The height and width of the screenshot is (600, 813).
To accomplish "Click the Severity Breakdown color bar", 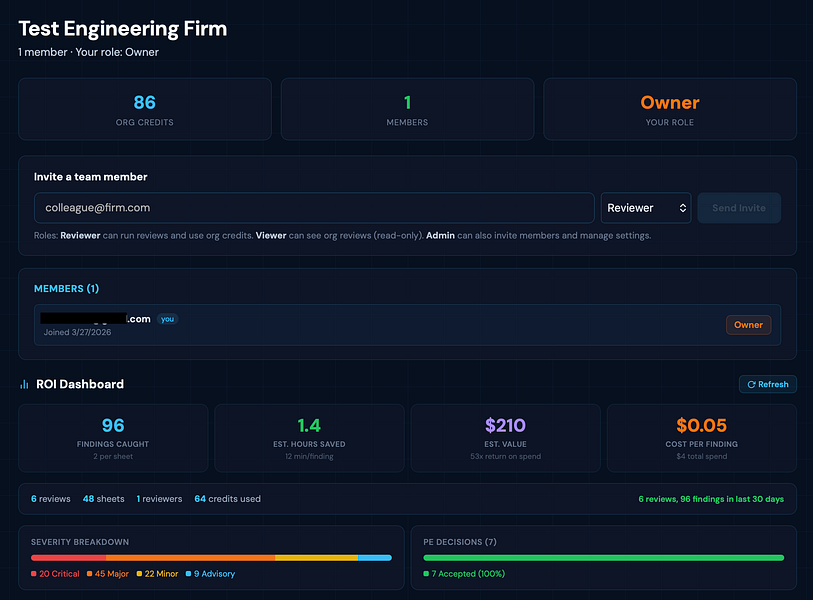I will coord(211,558).
